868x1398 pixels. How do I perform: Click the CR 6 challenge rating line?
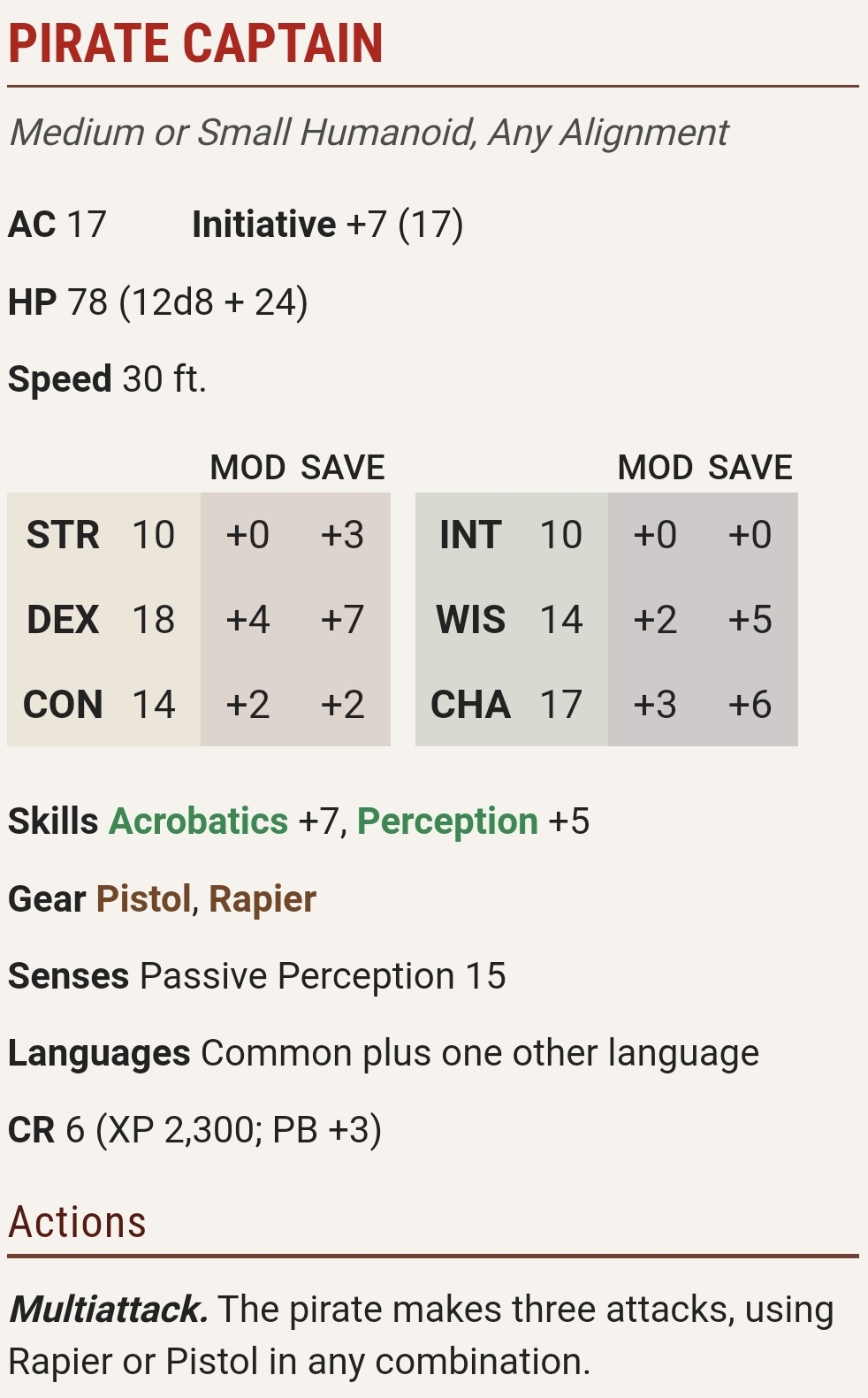[195, 1130]
